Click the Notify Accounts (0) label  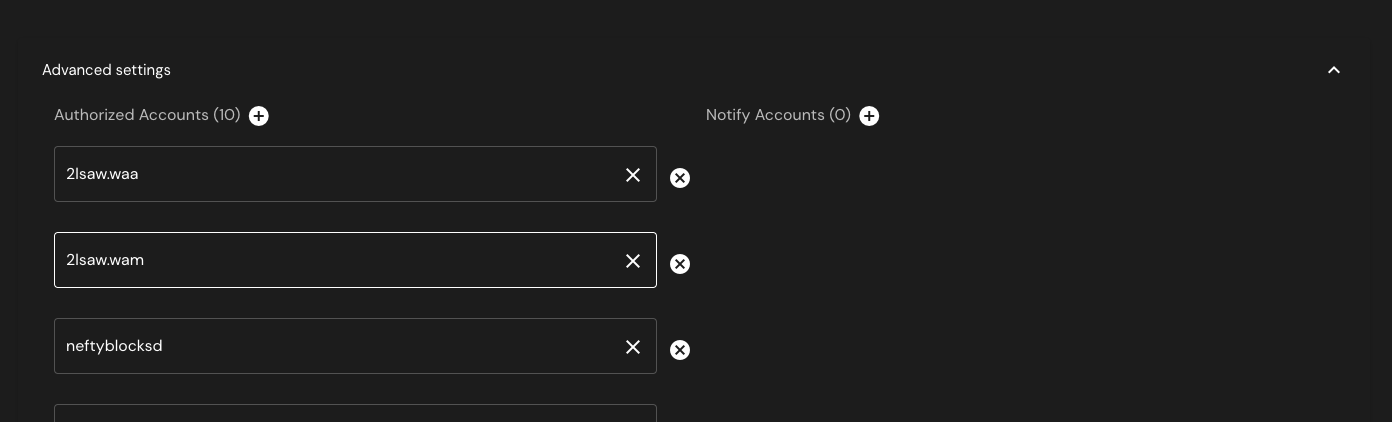pyautogui.click(x=778, y=115)
